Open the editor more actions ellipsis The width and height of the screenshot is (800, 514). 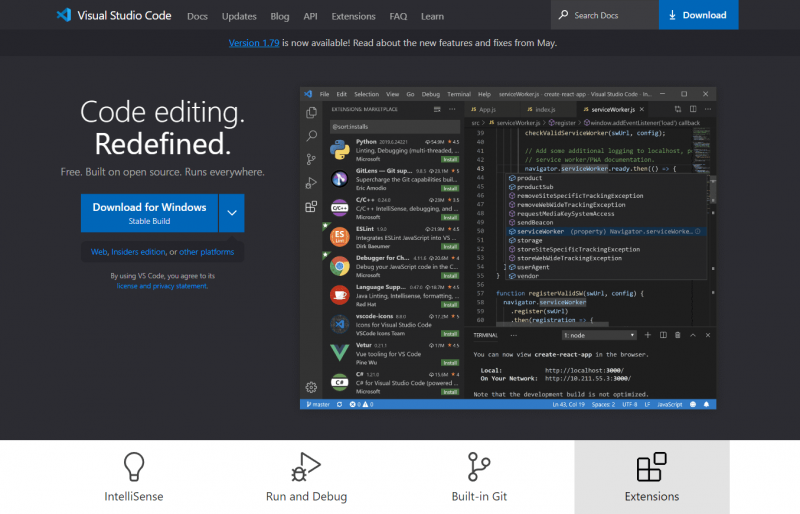[x=708, y=109]
